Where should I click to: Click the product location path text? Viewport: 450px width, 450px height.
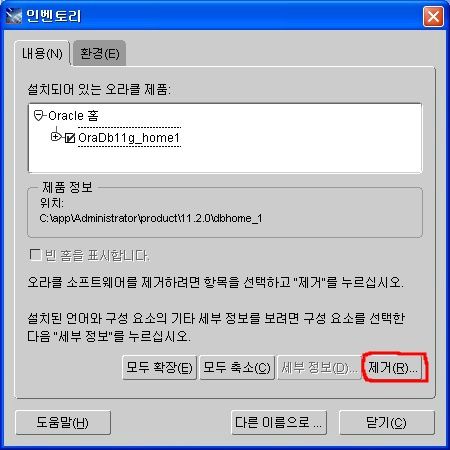pyautogui.click(x=151, y=218)
